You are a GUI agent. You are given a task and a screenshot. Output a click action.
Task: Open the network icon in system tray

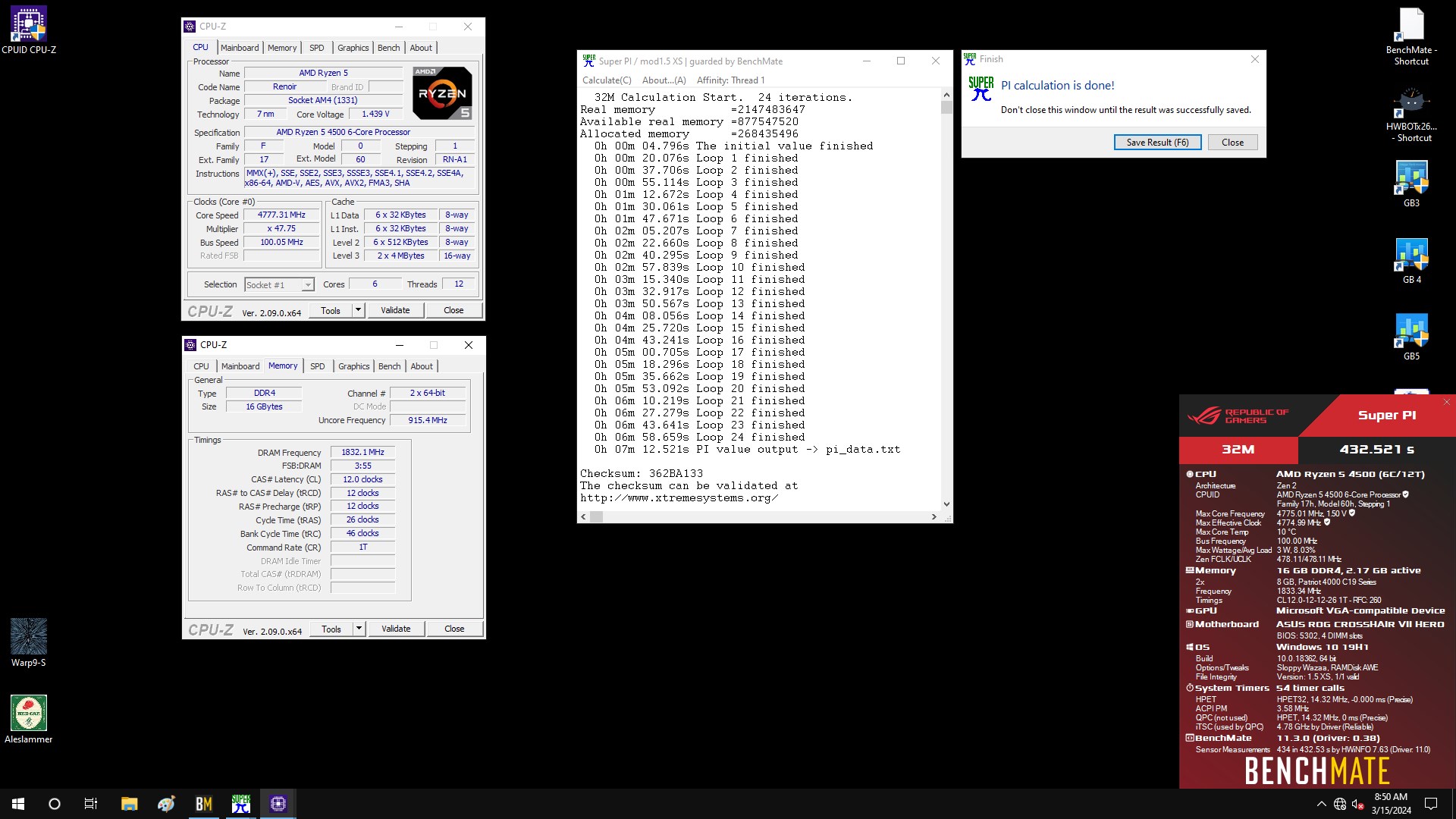[x=1340, y=804]
